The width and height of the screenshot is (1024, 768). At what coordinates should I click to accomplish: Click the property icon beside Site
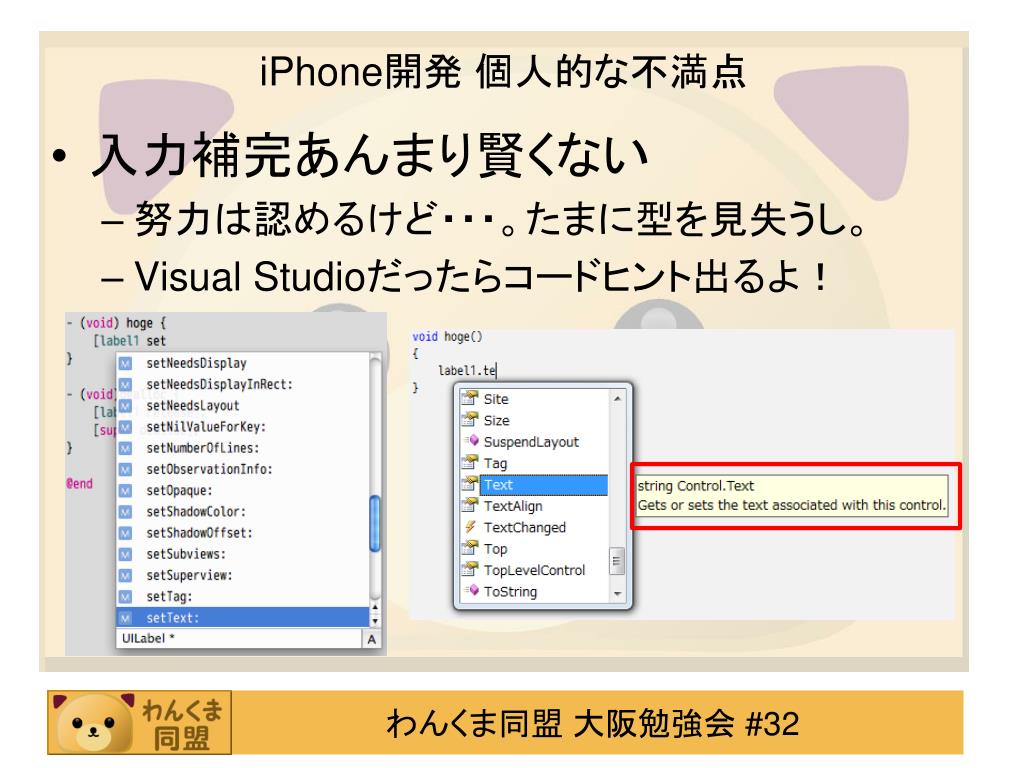(x=470, y=398)
